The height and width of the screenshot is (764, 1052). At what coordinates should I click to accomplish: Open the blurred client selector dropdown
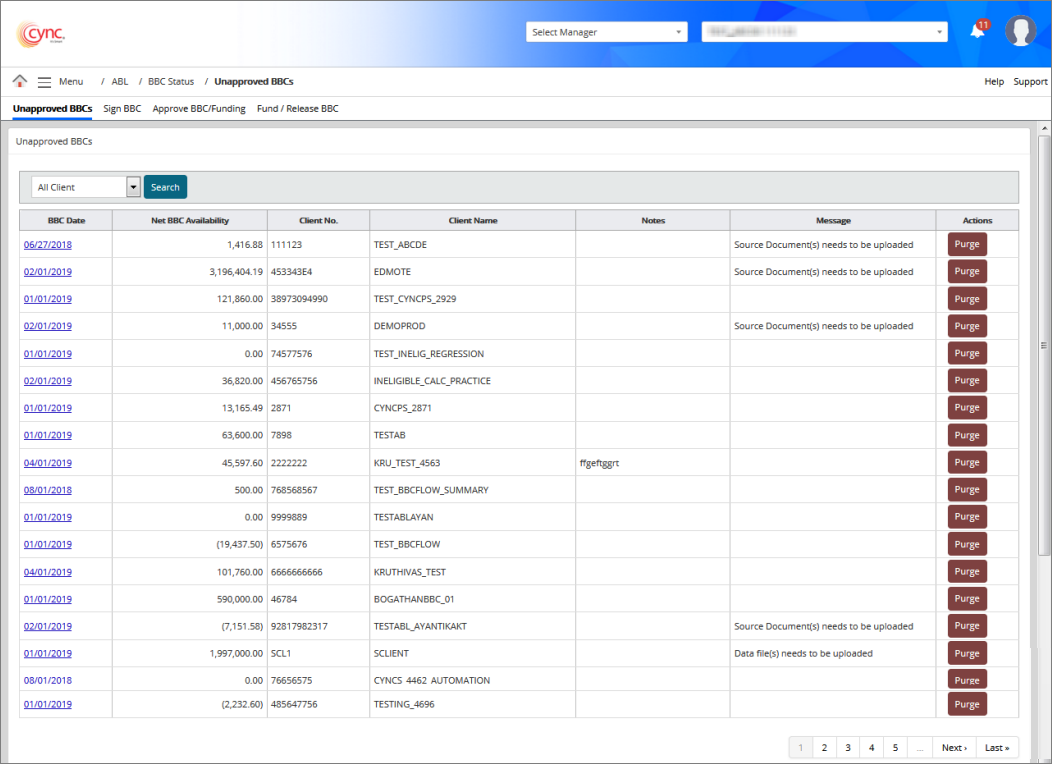(x=824, y=32)
